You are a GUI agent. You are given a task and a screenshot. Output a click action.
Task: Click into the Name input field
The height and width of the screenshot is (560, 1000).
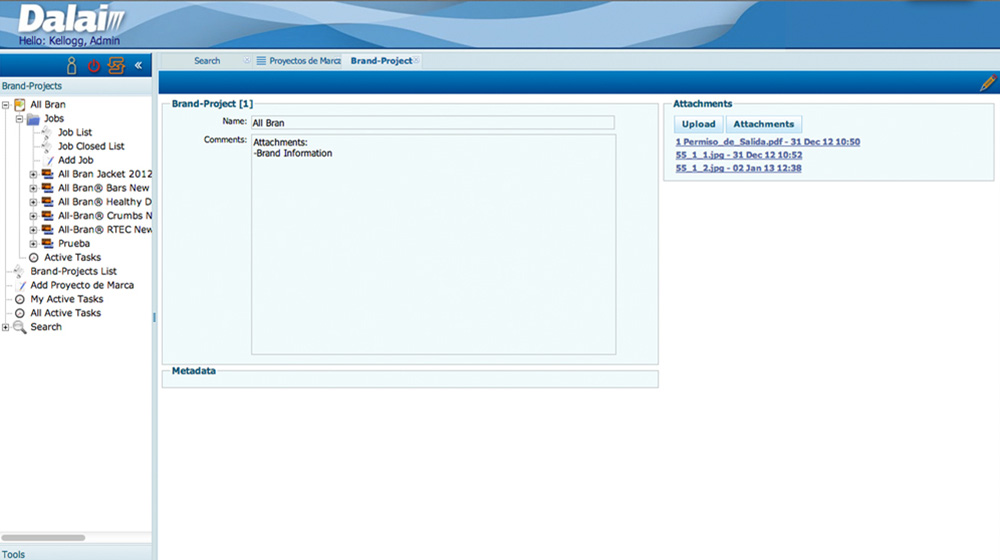(x=431, y=123)
